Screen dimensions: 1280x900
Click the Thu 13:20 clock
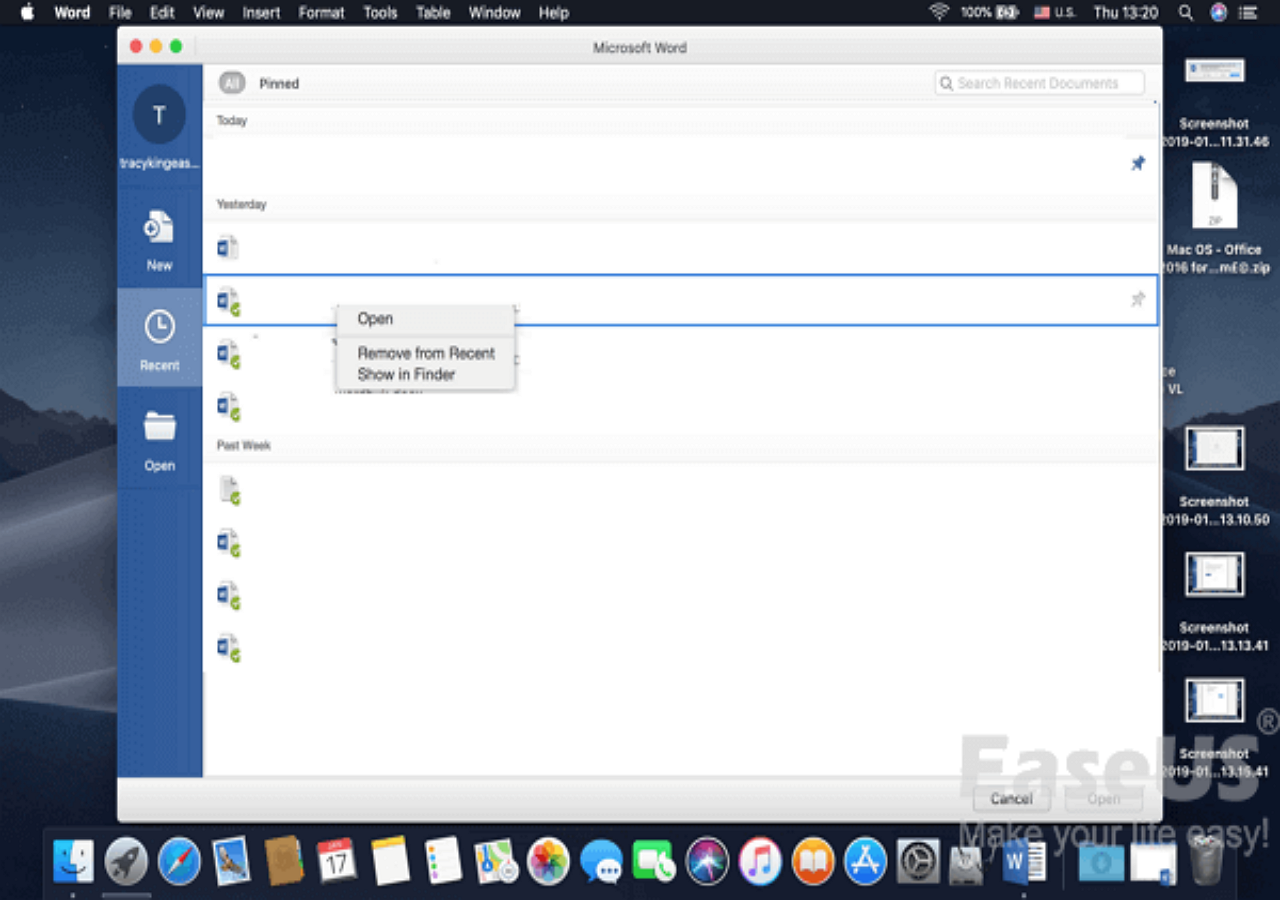tap(1126, 13)
